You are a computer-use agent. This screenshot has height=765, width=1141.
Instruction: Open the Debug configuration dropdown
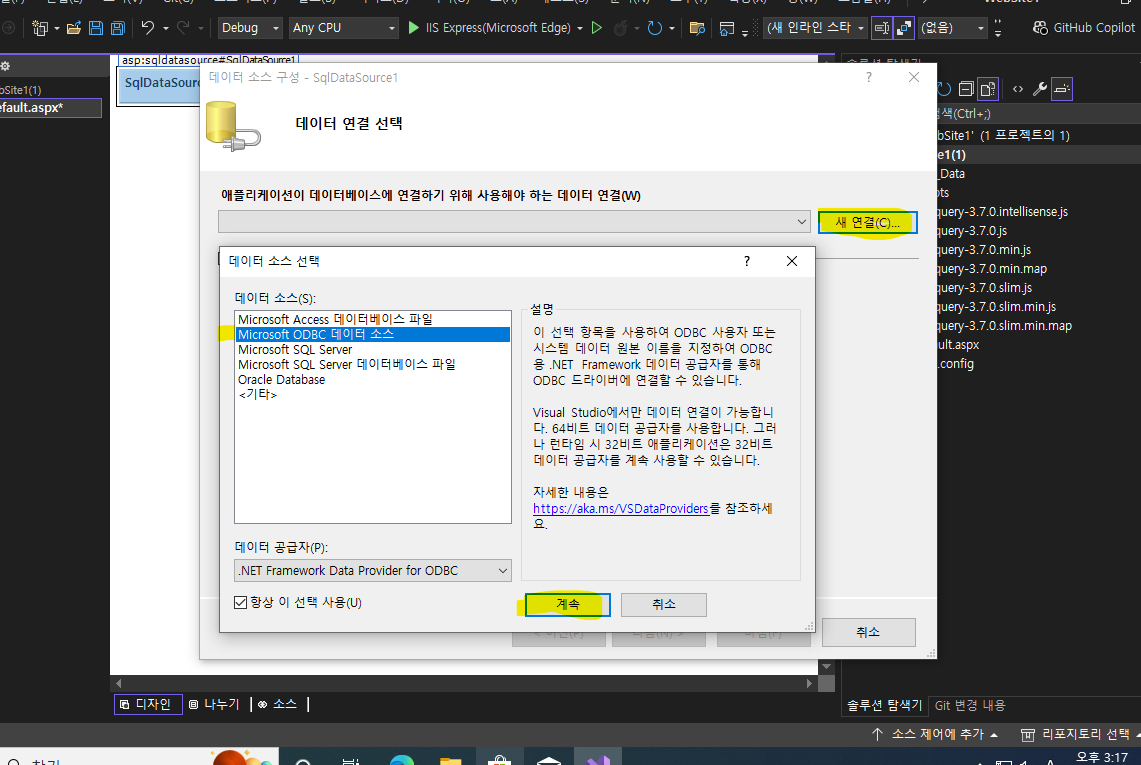250,28
